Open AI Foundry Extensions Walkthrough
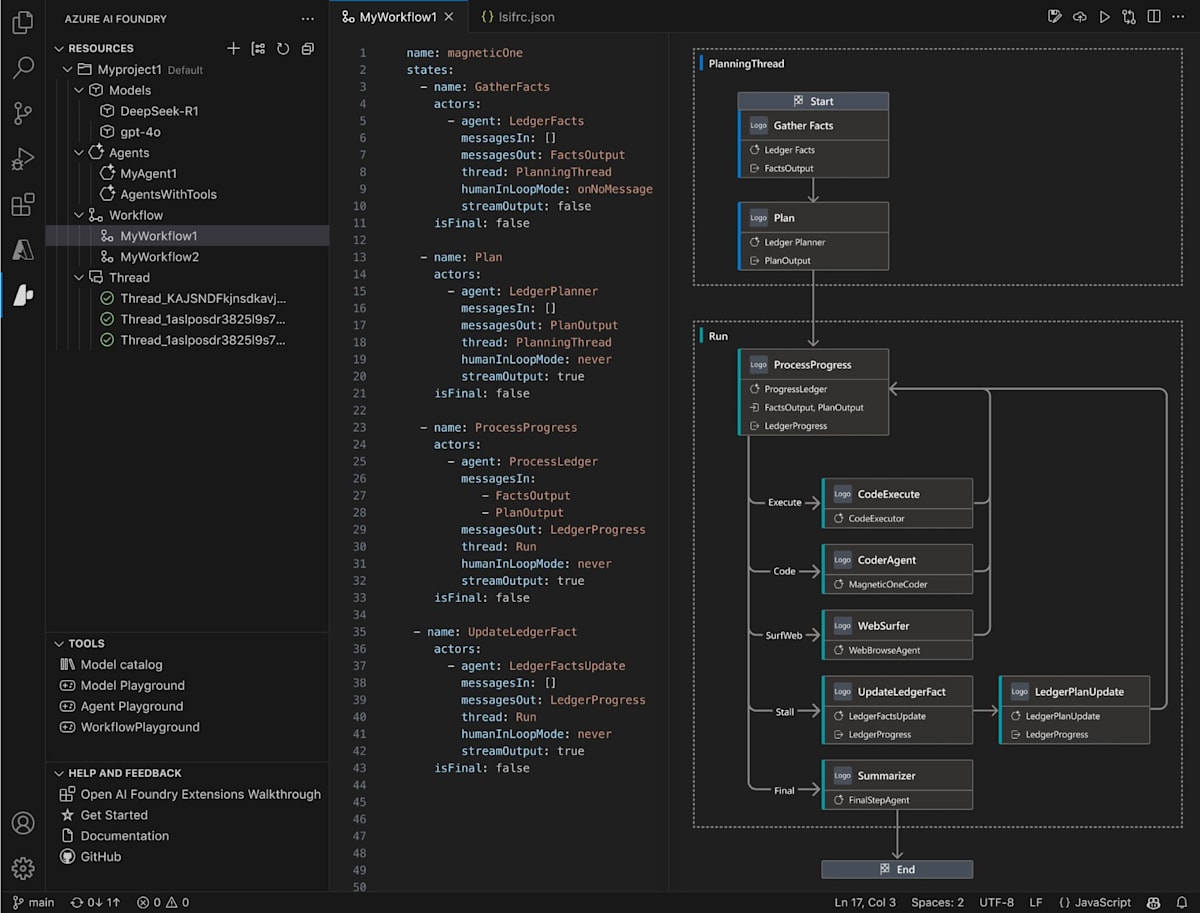This screenshot has width=1200, height=913. coord(201,794)
